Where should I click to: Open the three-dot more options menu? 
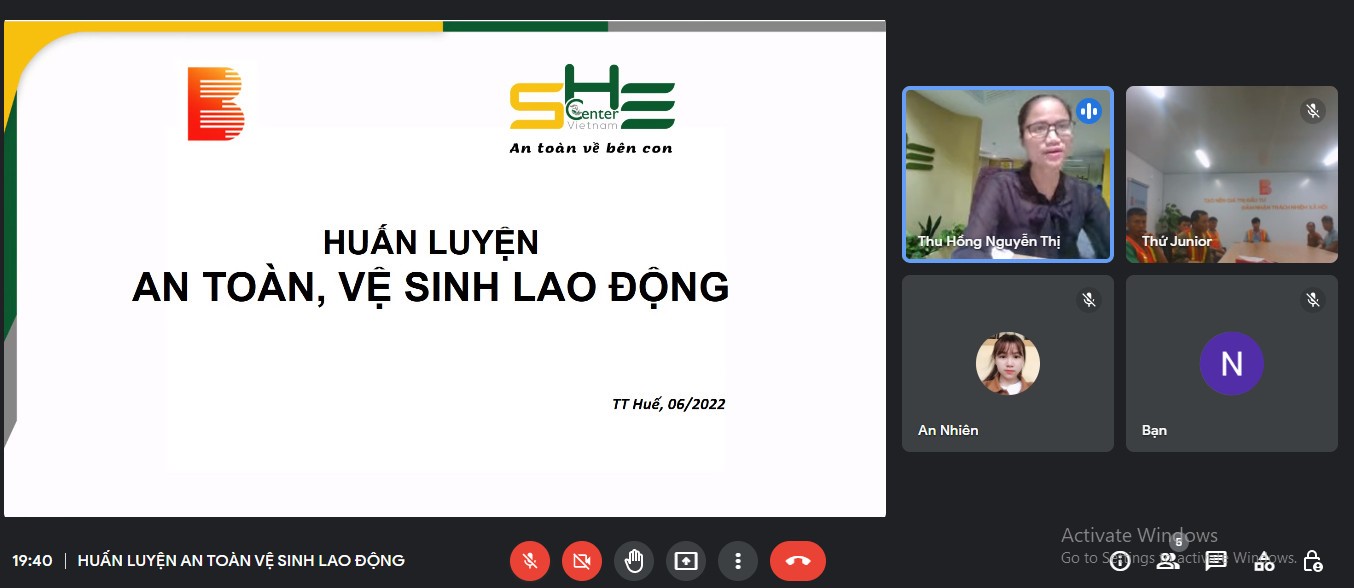tap(738, 561)
